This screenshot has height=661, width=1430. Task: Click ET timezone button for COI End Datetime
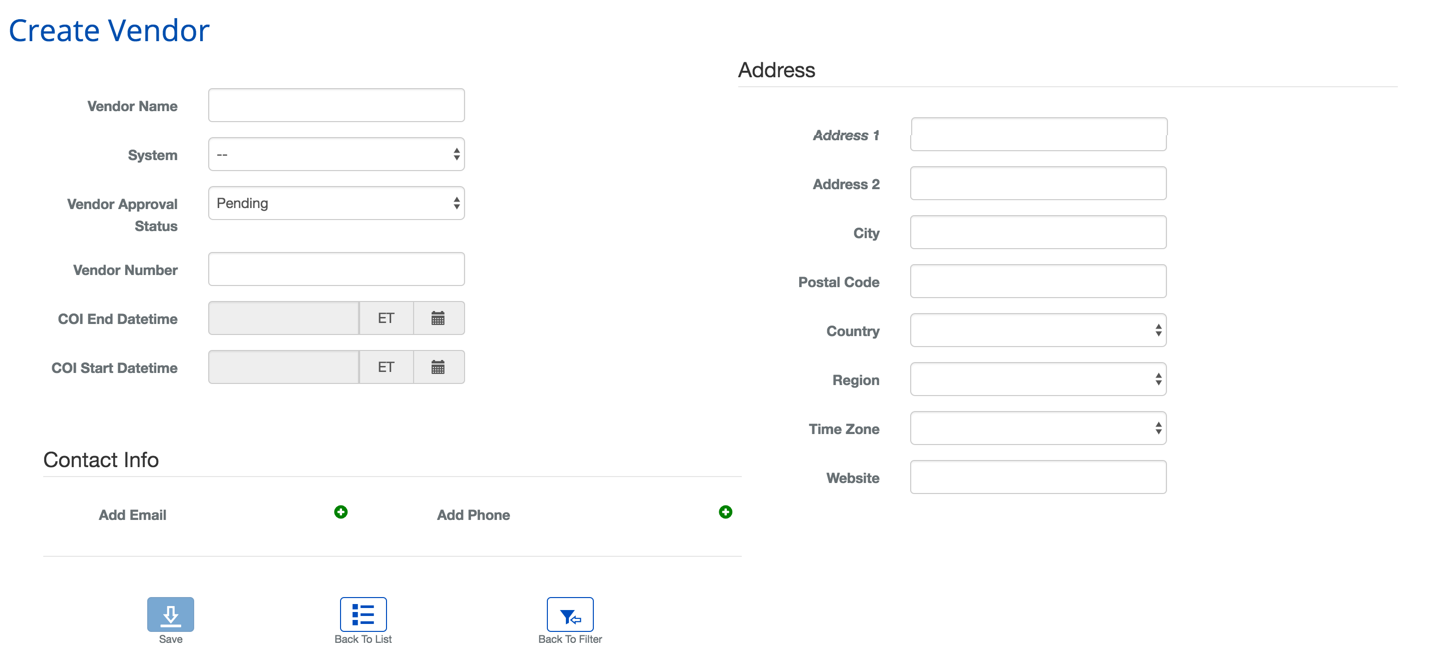click(386, 318)
